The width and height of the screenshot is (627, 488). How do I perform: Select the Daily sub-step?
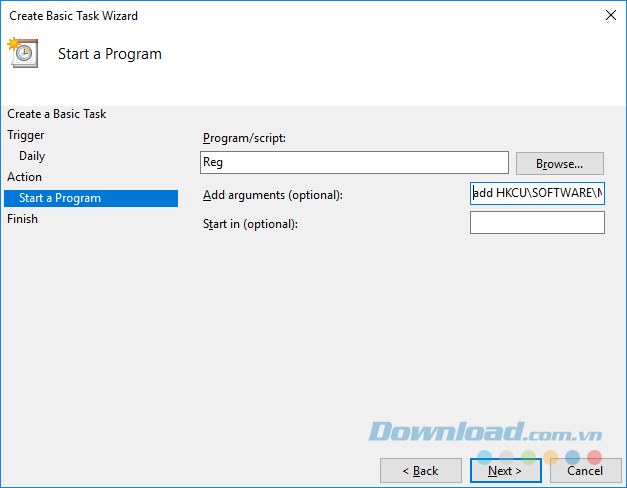[32, 156]
